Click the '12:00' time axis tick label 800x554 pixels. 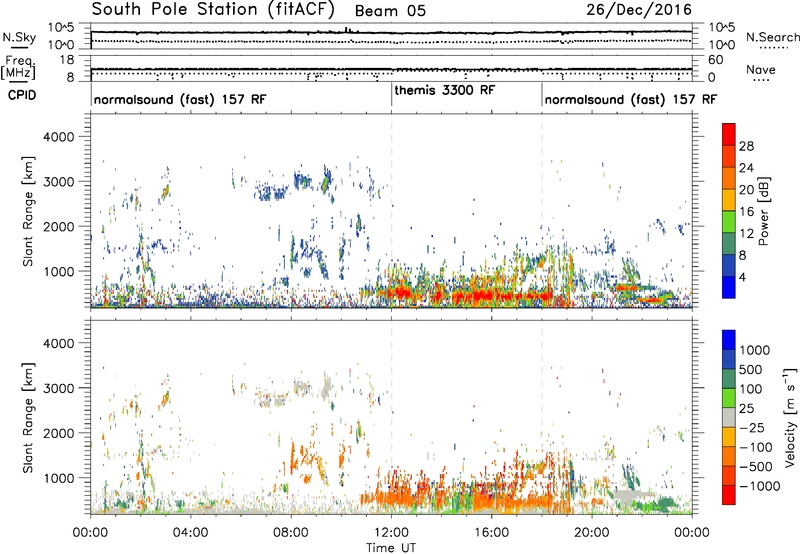[391, 533]
